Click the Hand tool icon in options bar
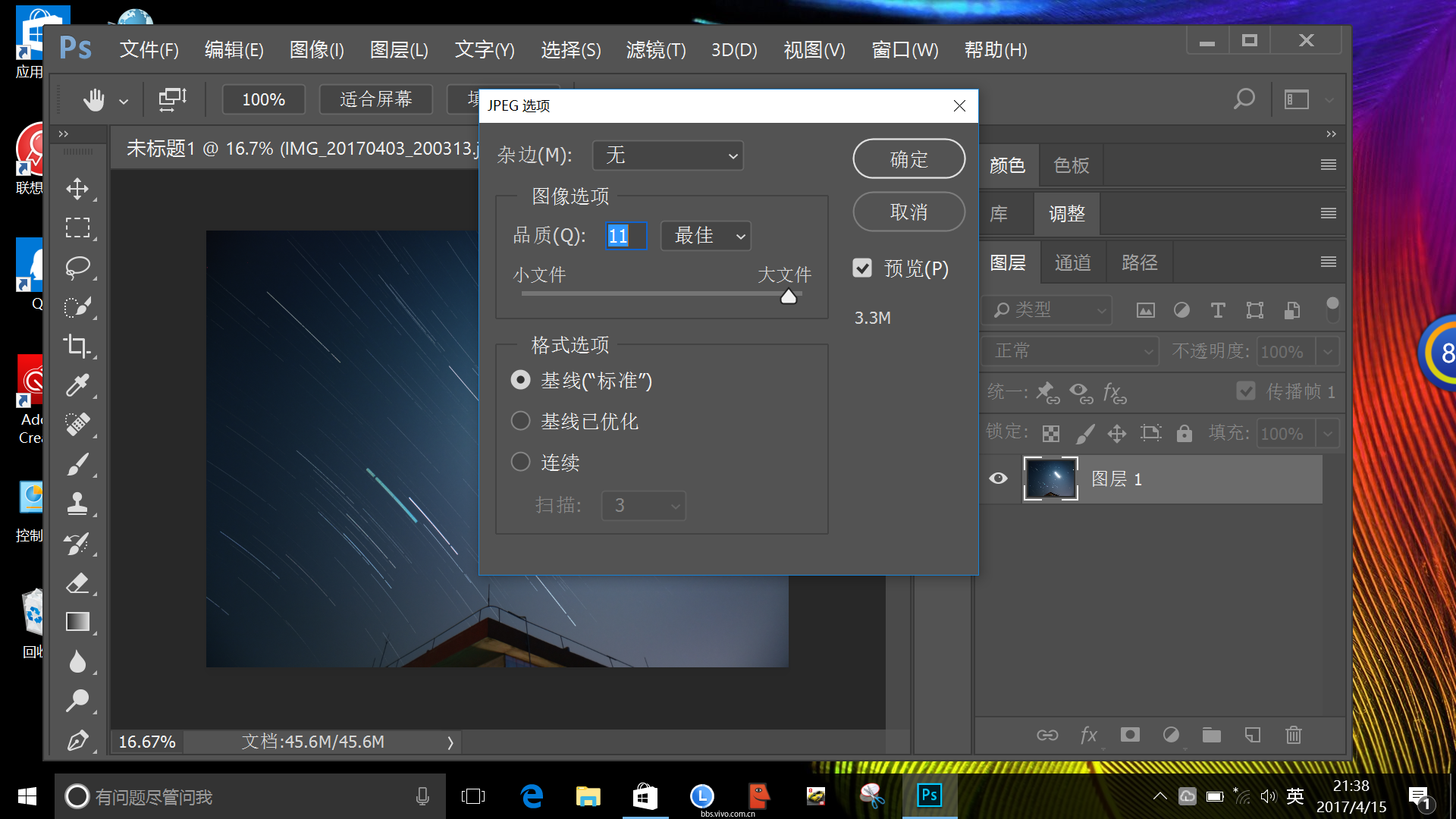 click(x=94, y=99)
